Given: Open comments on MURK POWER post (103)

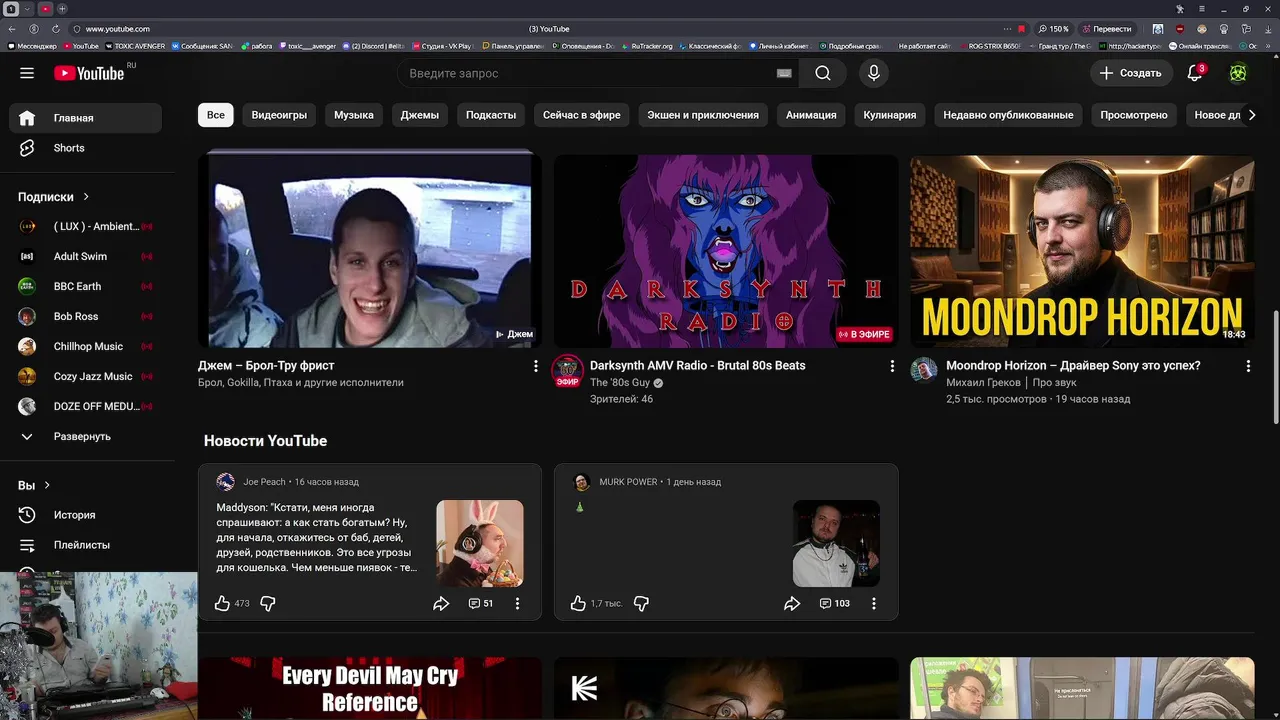Looking at the screenshot, I should click(x=835, y=603).
